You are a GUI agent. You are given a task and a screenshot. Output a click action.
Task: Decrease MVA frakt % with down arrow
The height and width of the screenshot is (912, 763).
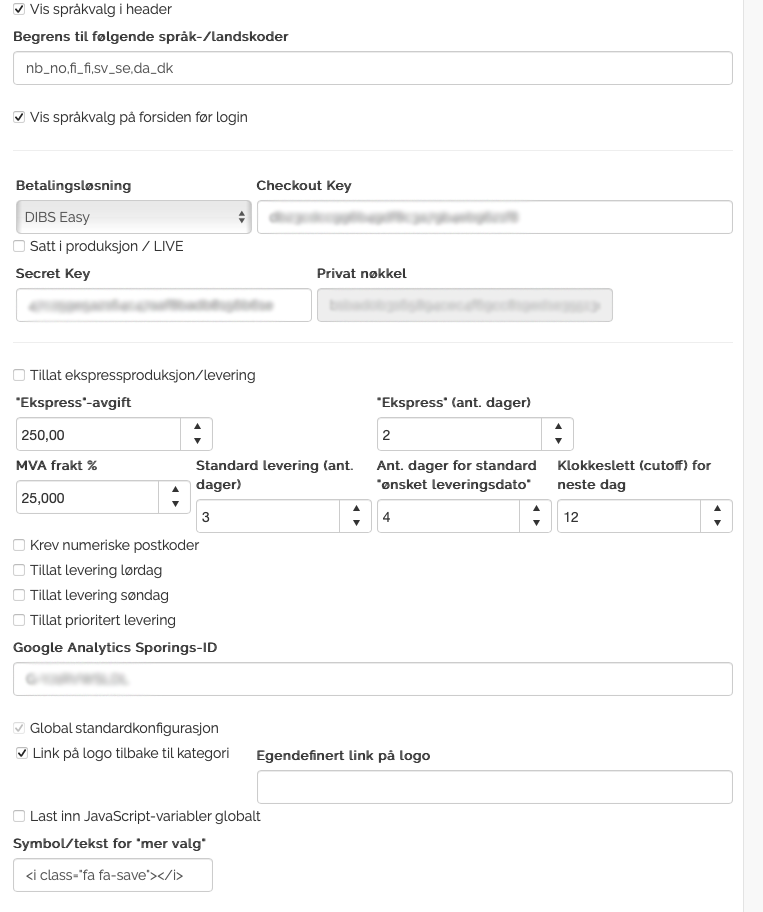tap(175, 504)
